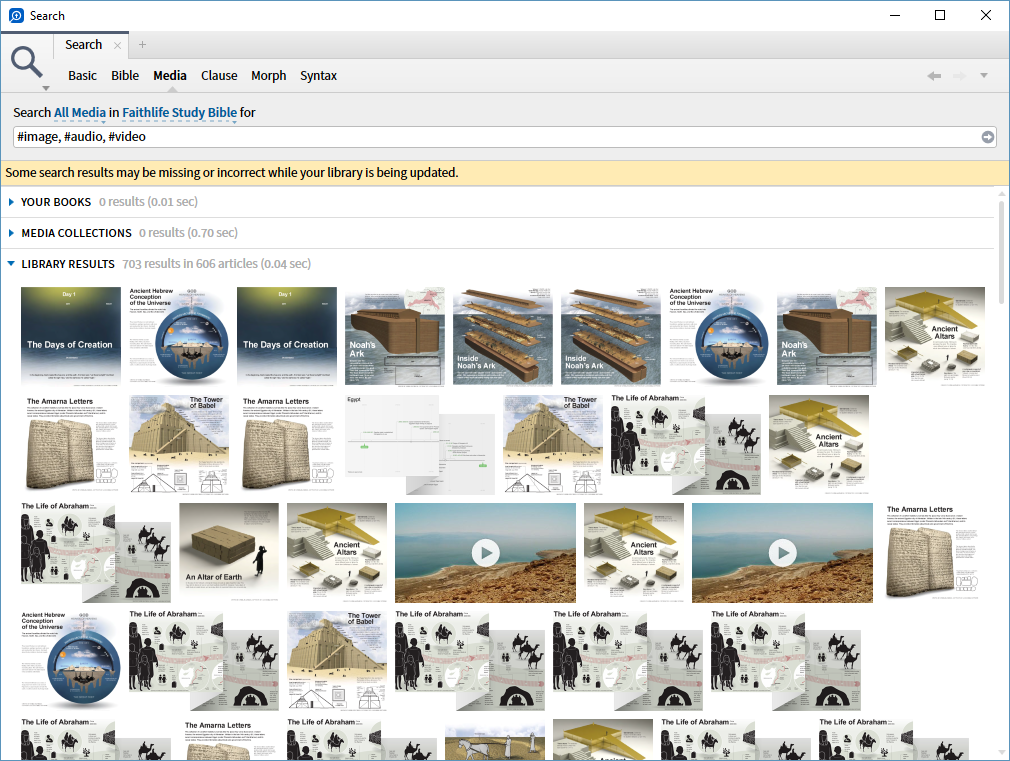Select the Syntax search tab
The image size is (1010, 761).
tap(318, 75)
